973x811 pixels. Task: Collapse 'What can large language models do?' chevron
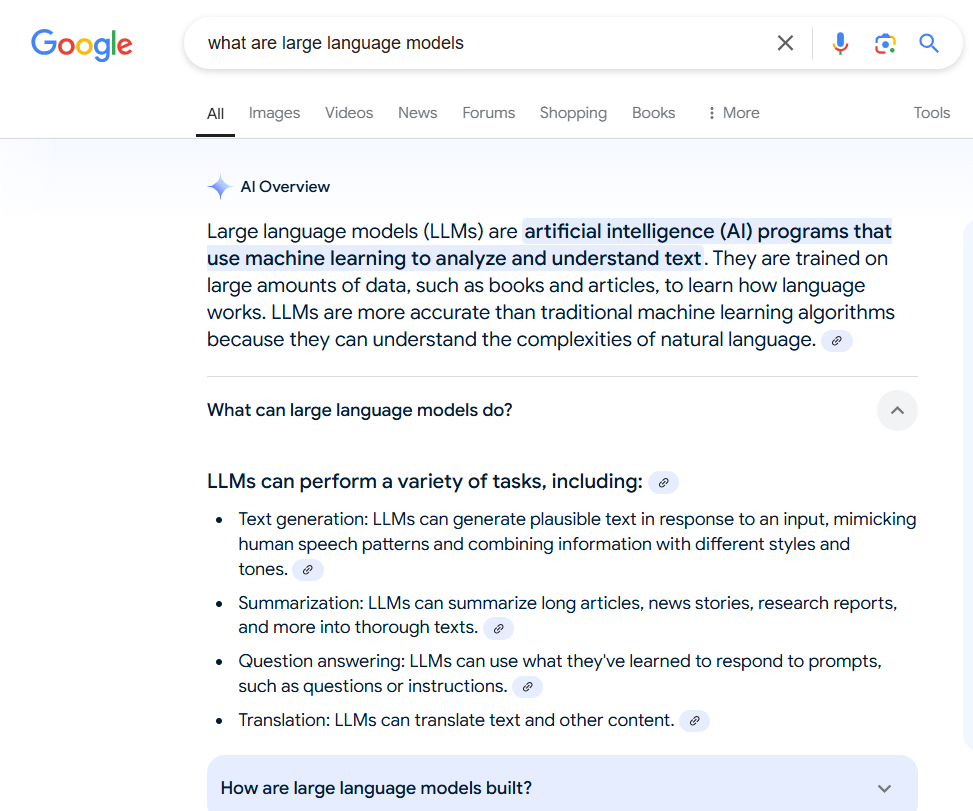point(897,410)
